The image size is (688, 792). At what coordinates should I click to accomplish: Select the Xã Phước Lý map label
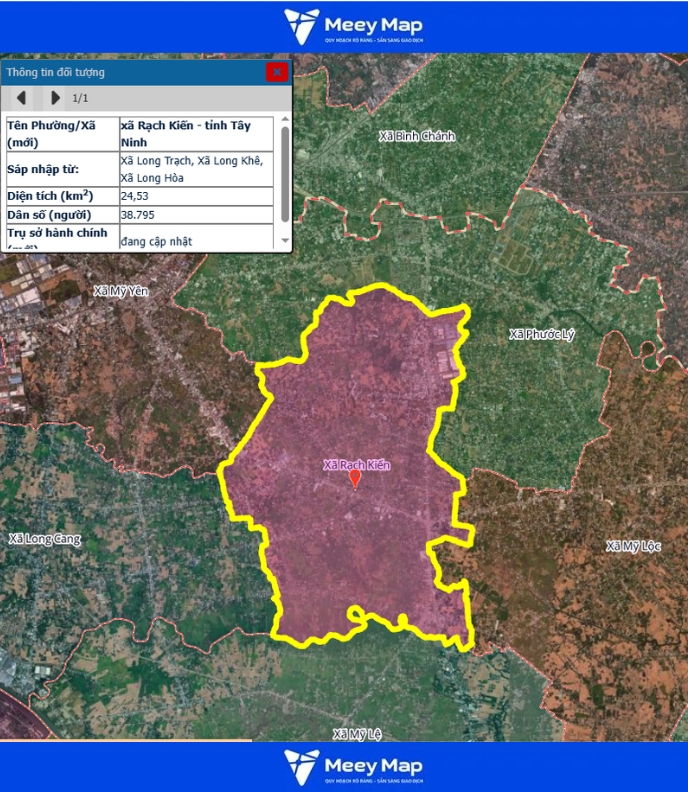point(541,334)
